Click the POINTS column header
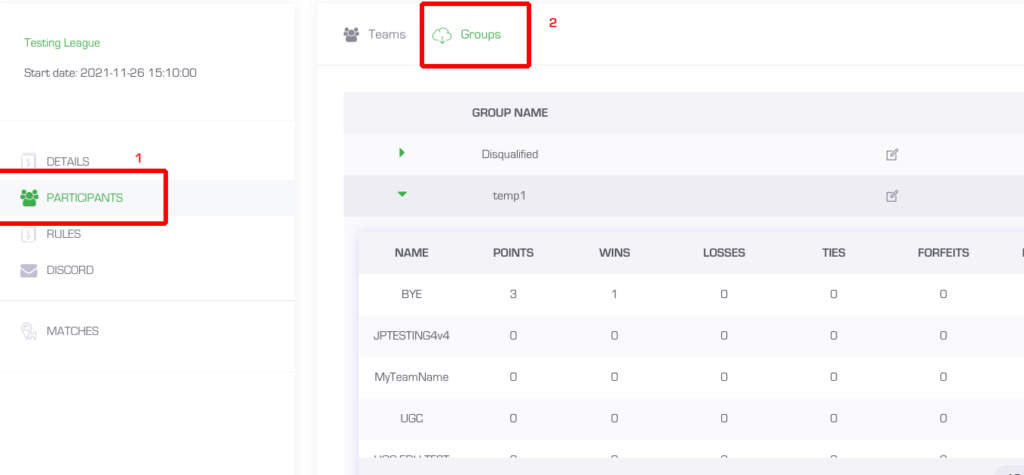The image size is (1024, 475). point(513,253)
